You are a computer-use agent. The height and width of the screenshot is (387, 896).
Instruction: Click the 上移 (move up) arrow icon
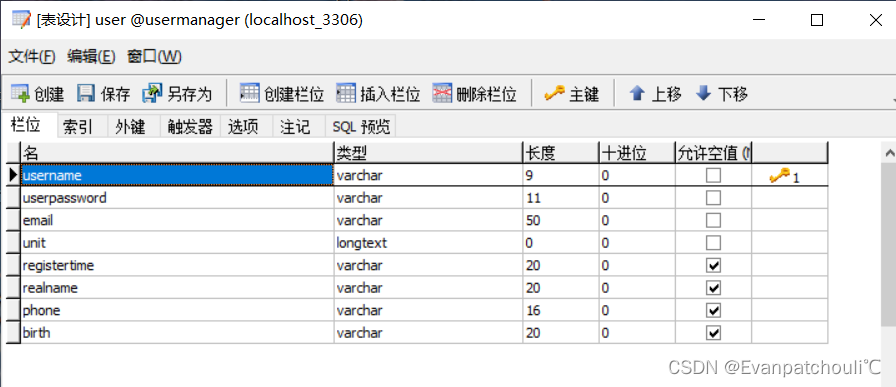(637, 93)
